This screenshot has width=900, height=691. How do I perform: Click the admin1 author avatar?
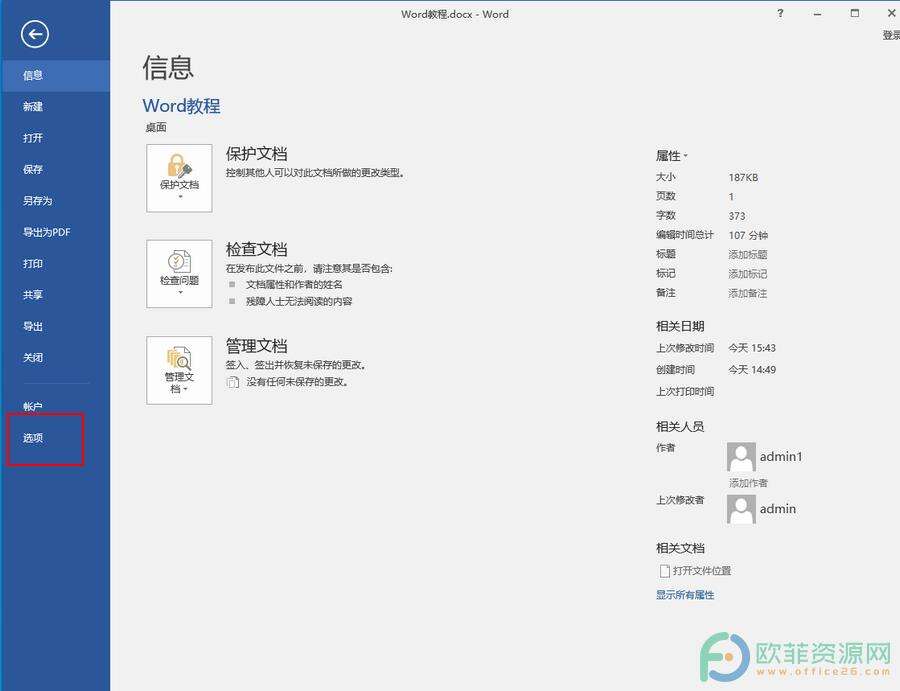click(x=741, y=456)
